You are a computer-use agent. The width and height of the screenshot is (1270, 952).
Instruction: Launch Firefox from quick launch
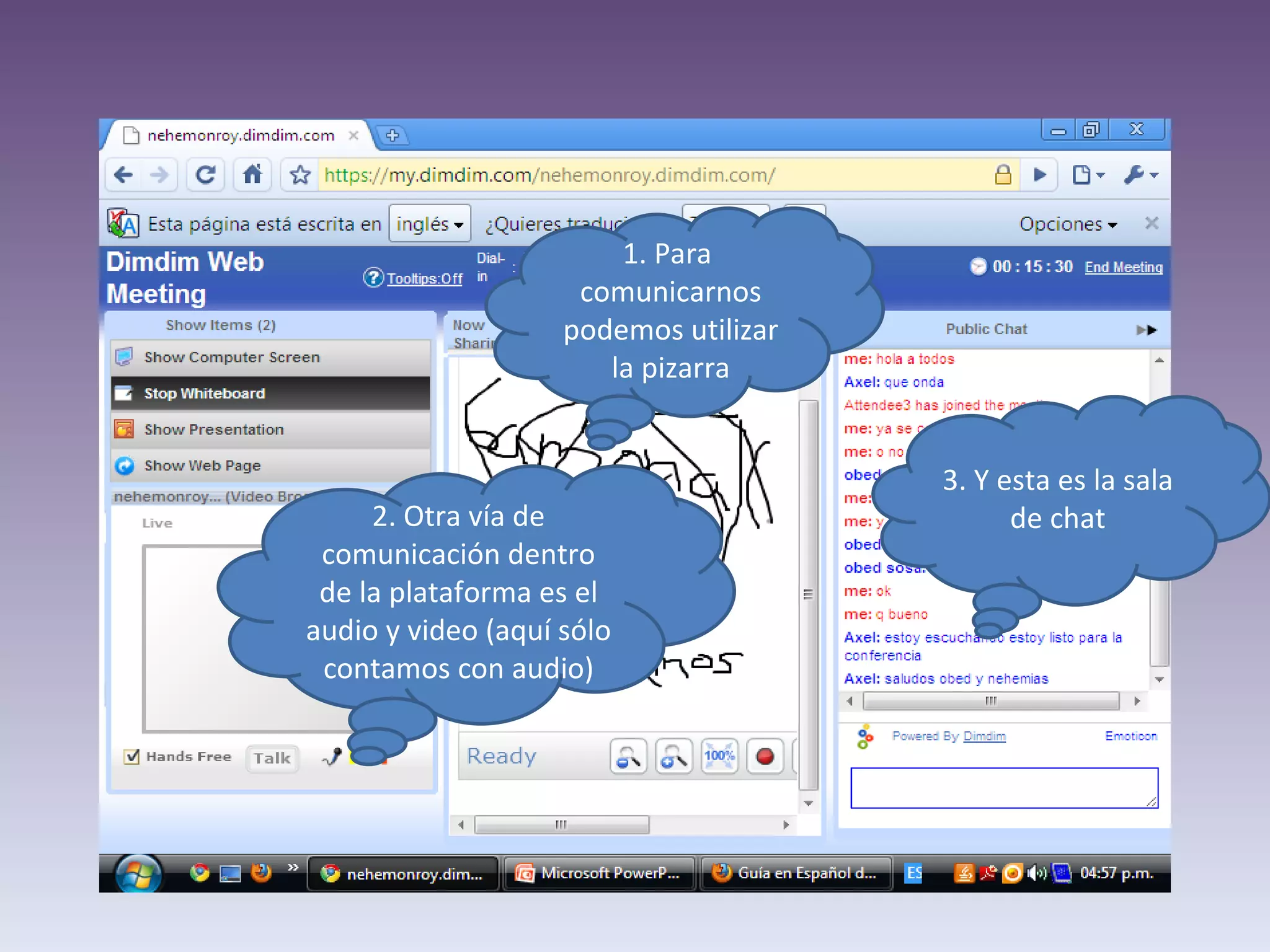[x=261, y=873]
